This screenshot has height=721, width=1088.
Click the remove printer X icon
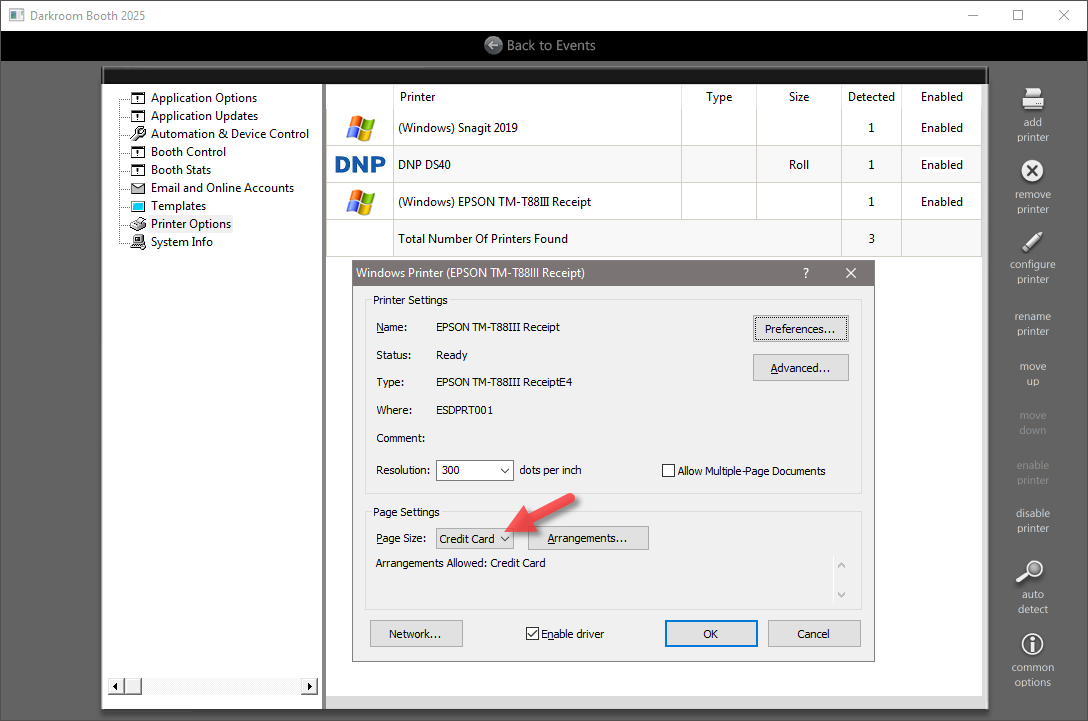coord(1032,171)
